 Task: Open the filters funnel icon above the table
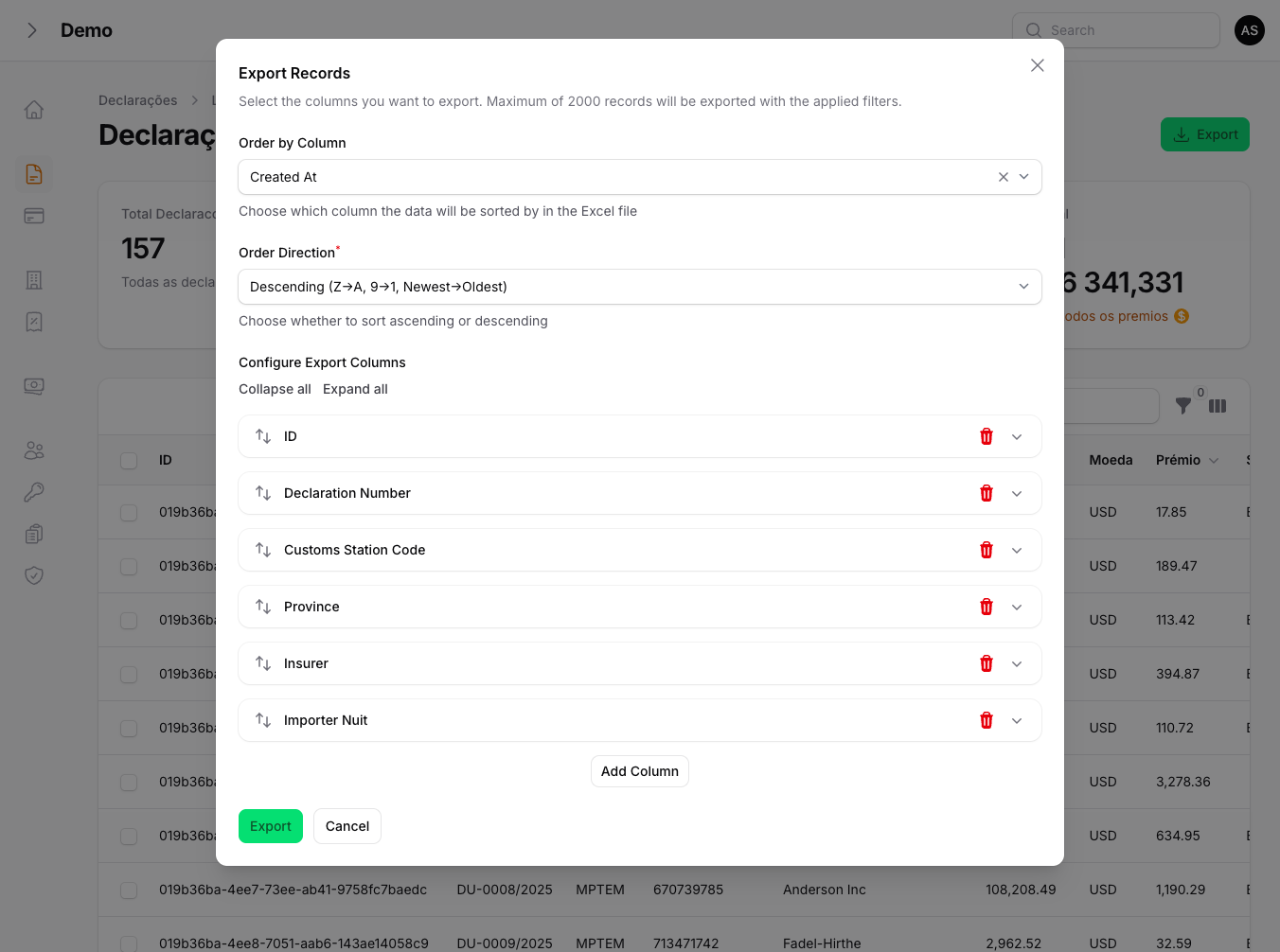pyautogui.click(x=1183, y=405)
